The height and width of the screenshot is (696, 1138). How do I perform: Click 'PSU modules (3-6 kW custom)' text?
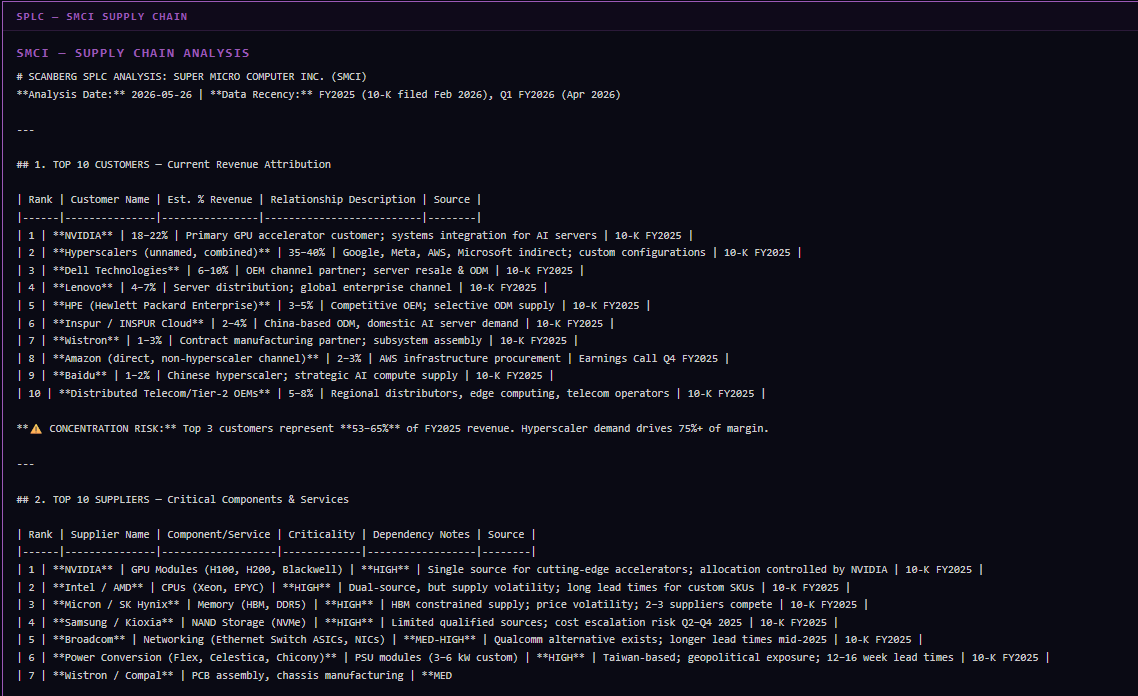[436, 658]
